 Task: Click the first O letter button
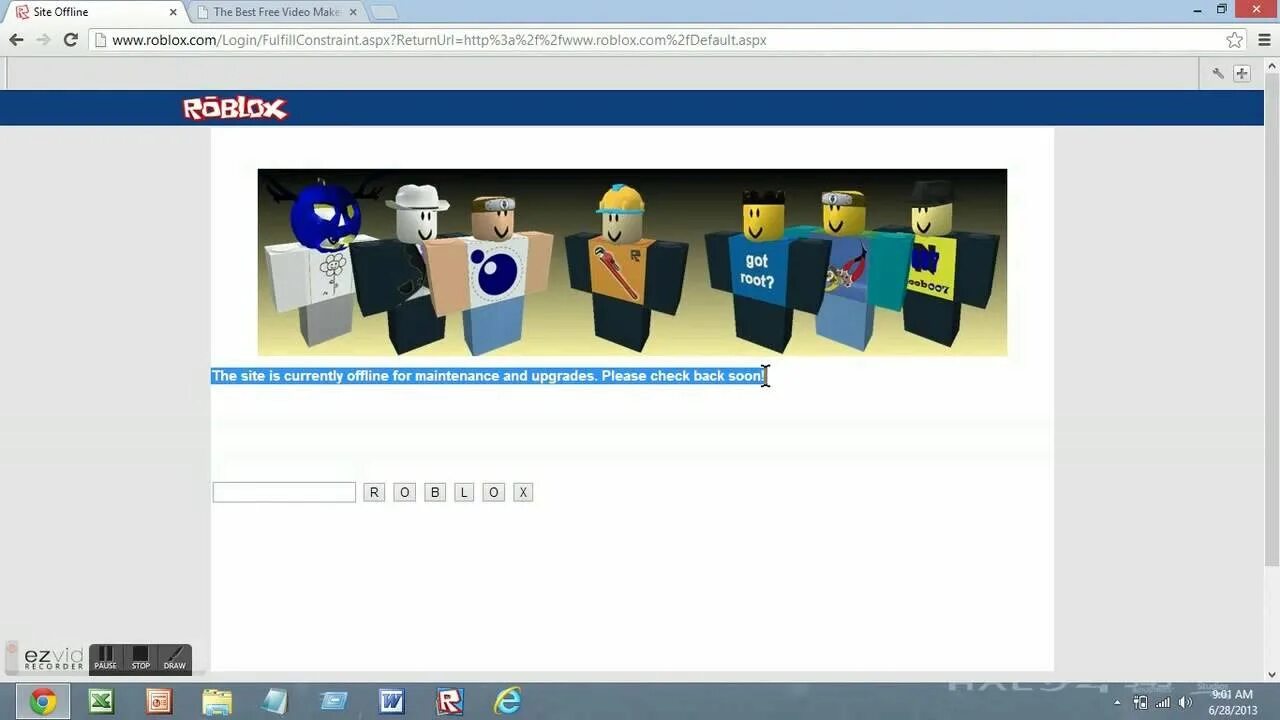click(x=404, y=492)
